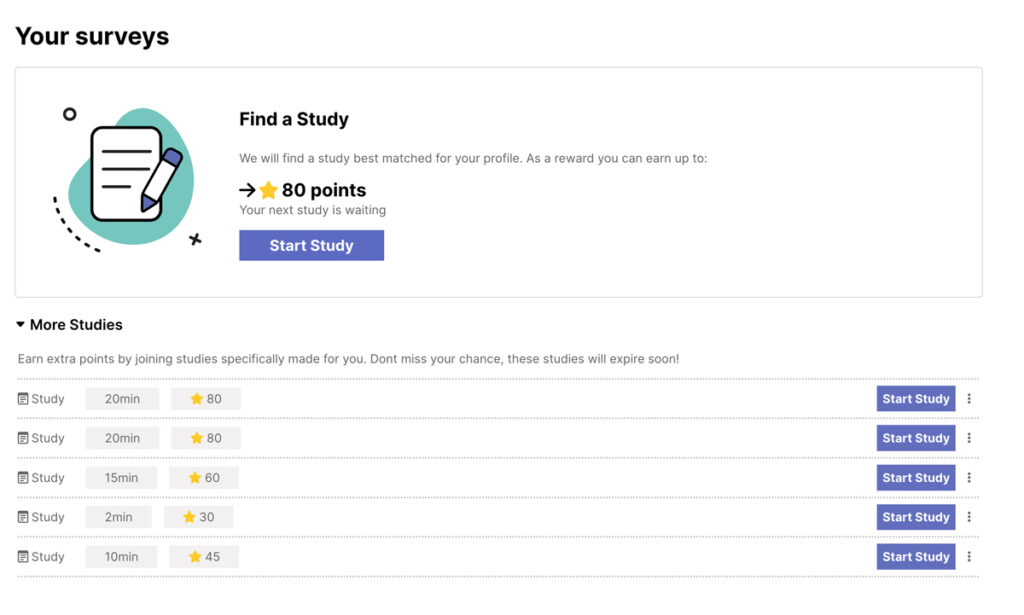This screenshot has height=615, width=1024.
Task: Click the document icon on the 10min study row
Action: point(22,556)
